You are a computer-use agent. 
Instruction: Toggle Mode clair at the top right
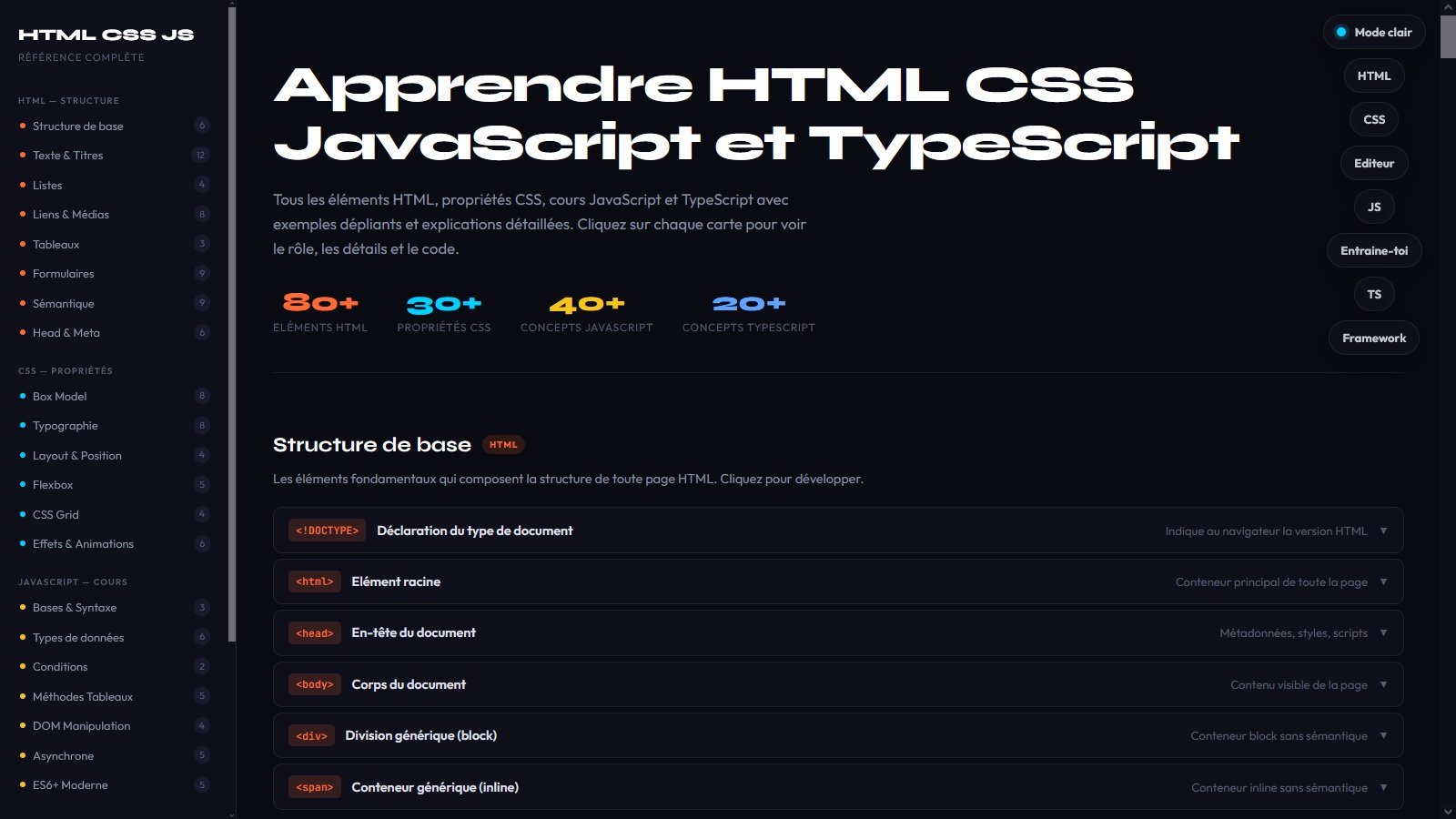point(1373,32)
